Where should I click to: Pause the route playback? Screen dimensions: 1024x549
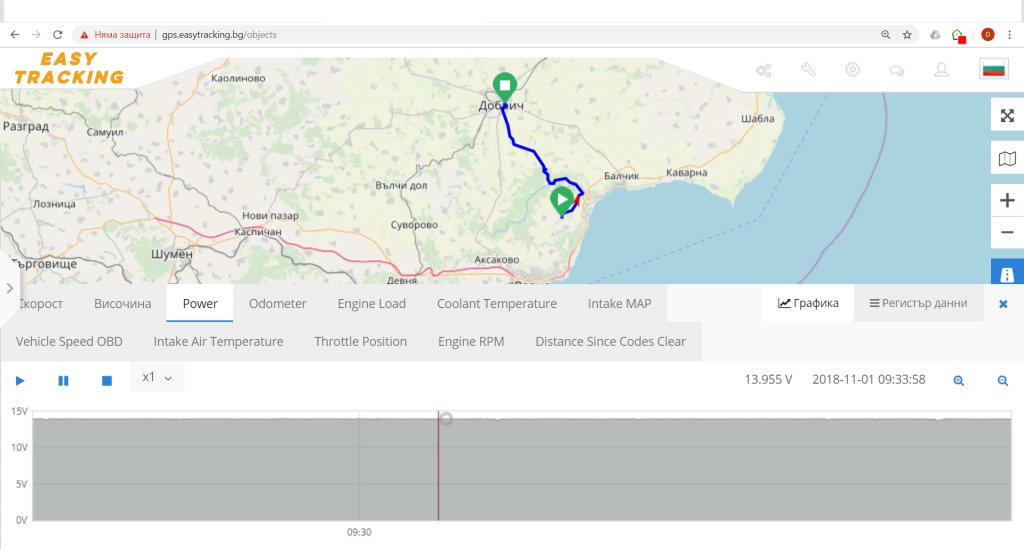(x=63, y=381)
